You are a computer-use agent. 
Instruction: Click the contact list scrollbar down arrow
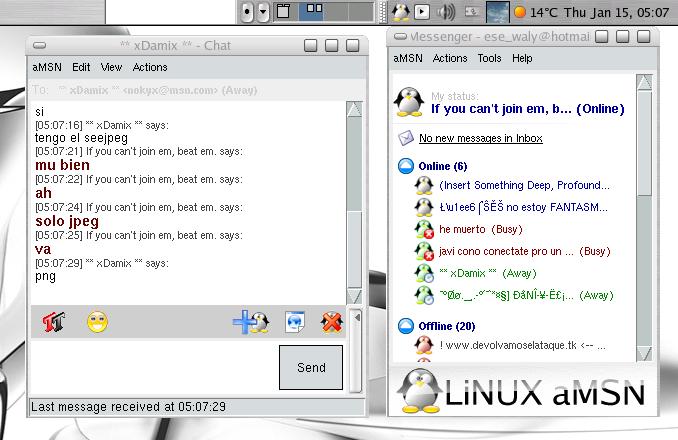644,354
